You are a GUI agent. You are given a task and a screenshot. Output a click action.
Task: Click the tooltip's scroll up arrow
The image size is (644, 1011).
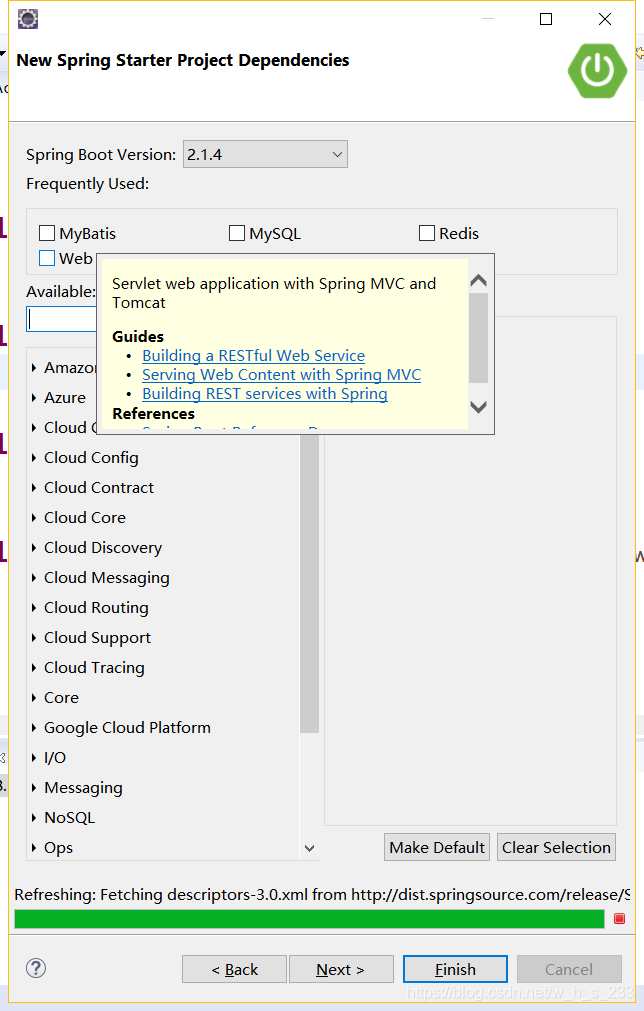[478, 280]
